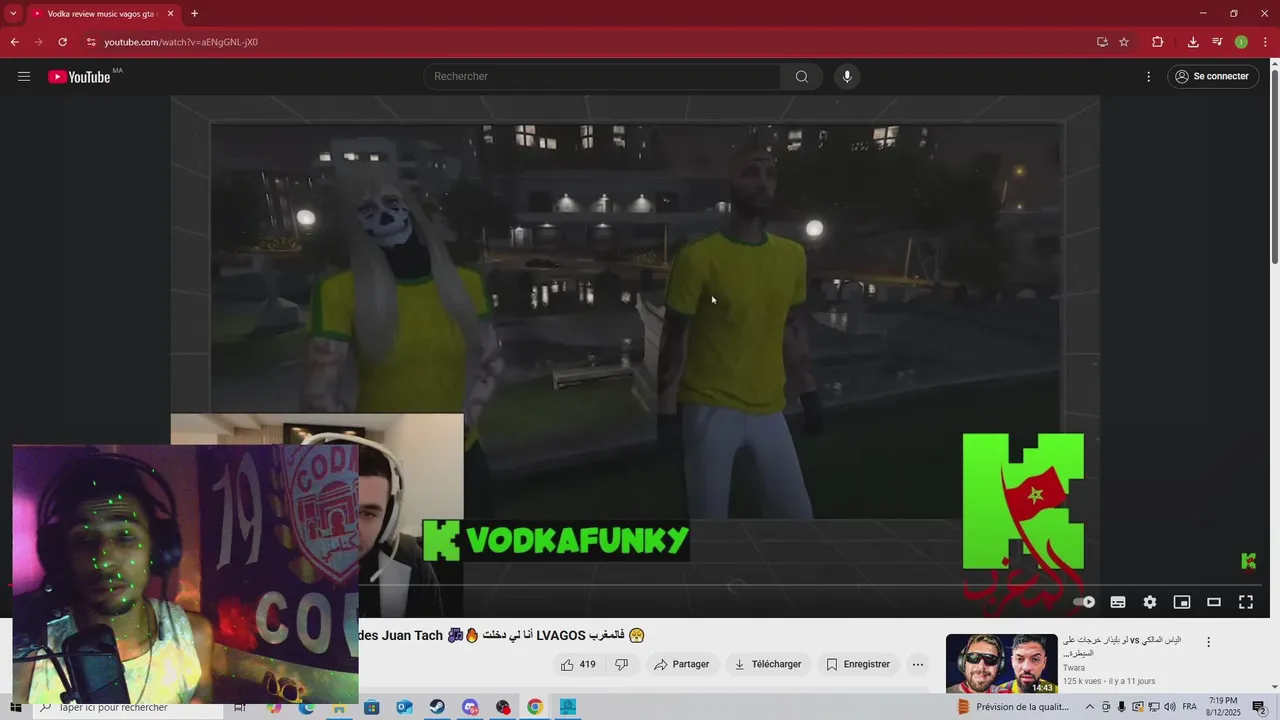Open File Explorer from taskbar
The image size is (1280, 720).
pos(339,707)
